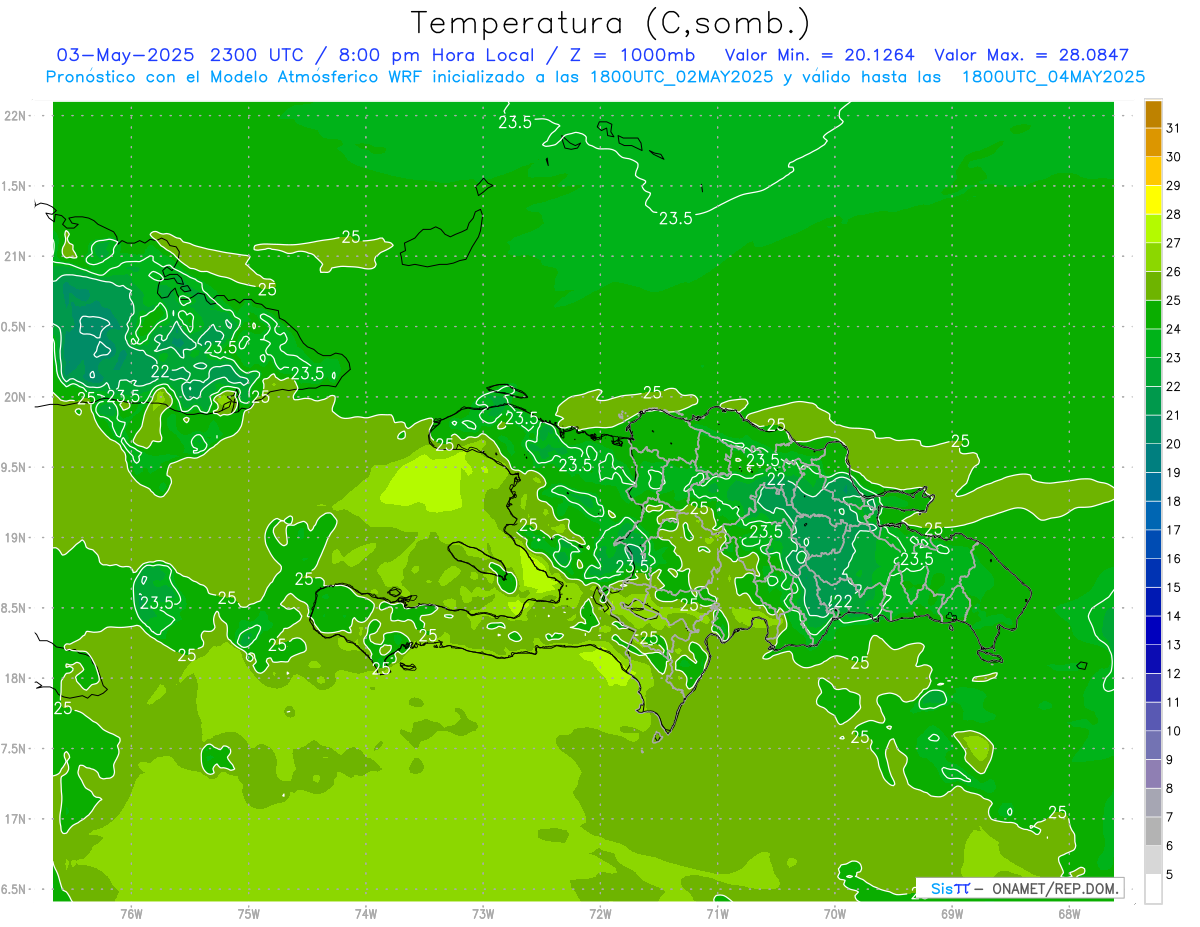Click the 76W longitude axis label
Screen dimensions: 1200x927
click(131, 914)
